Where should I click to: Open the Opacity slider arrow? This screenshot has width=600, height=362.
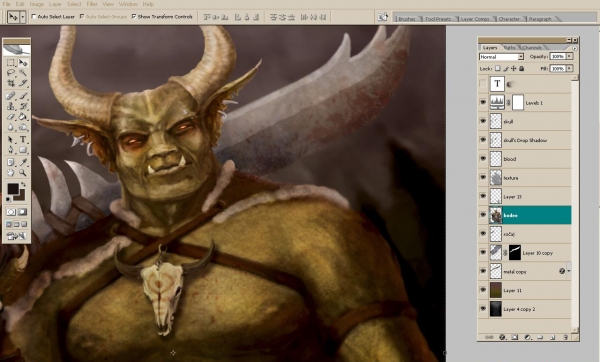[x=569, y=57]
